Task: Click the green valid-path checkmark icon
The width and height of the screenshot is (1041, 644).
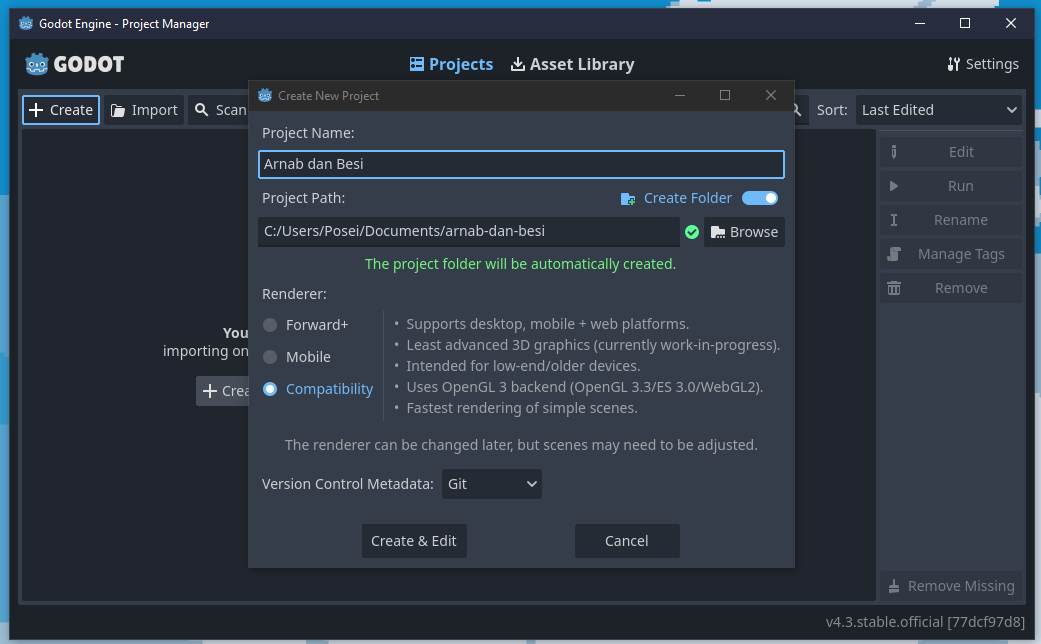Action: (x=692, y=232)
